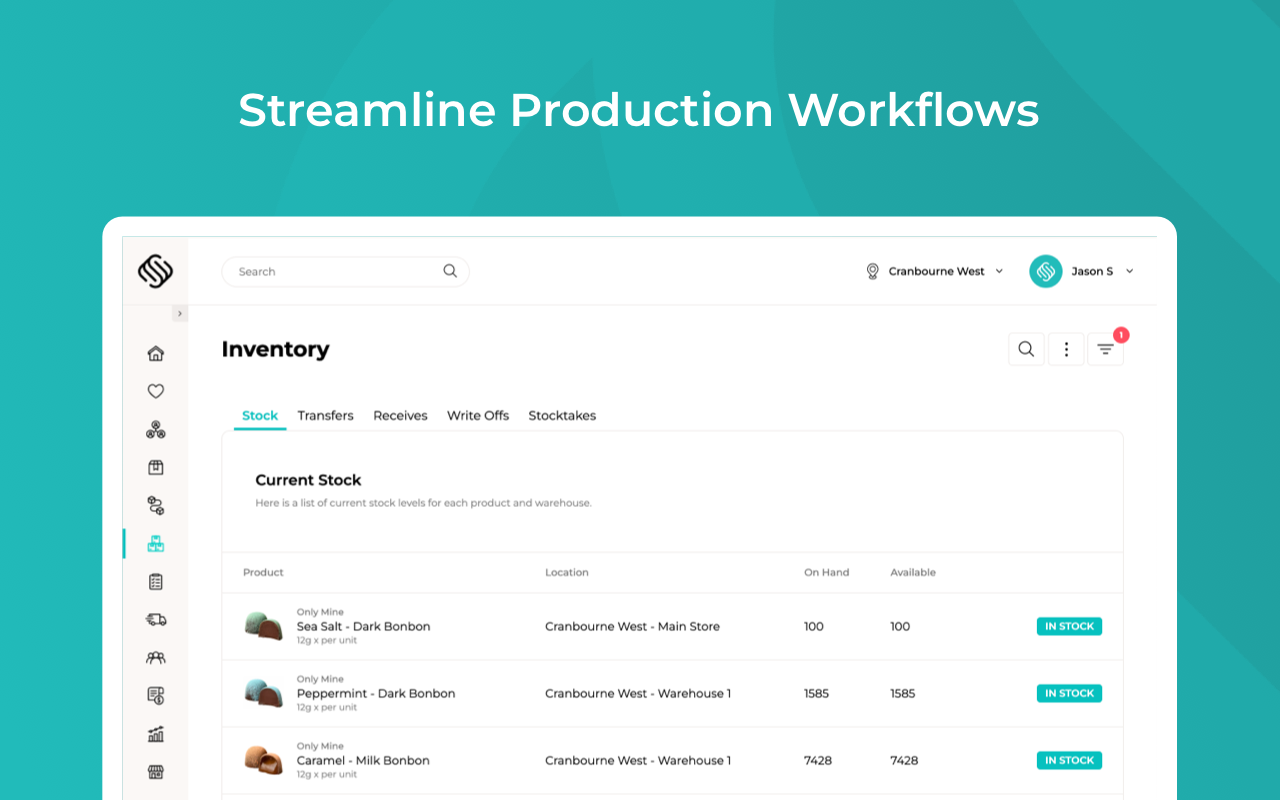The height and width of the screenshot is (800, 1280).
Task: Open the Peppermint - Dark Bonbon product
Action: coord(376,694)
